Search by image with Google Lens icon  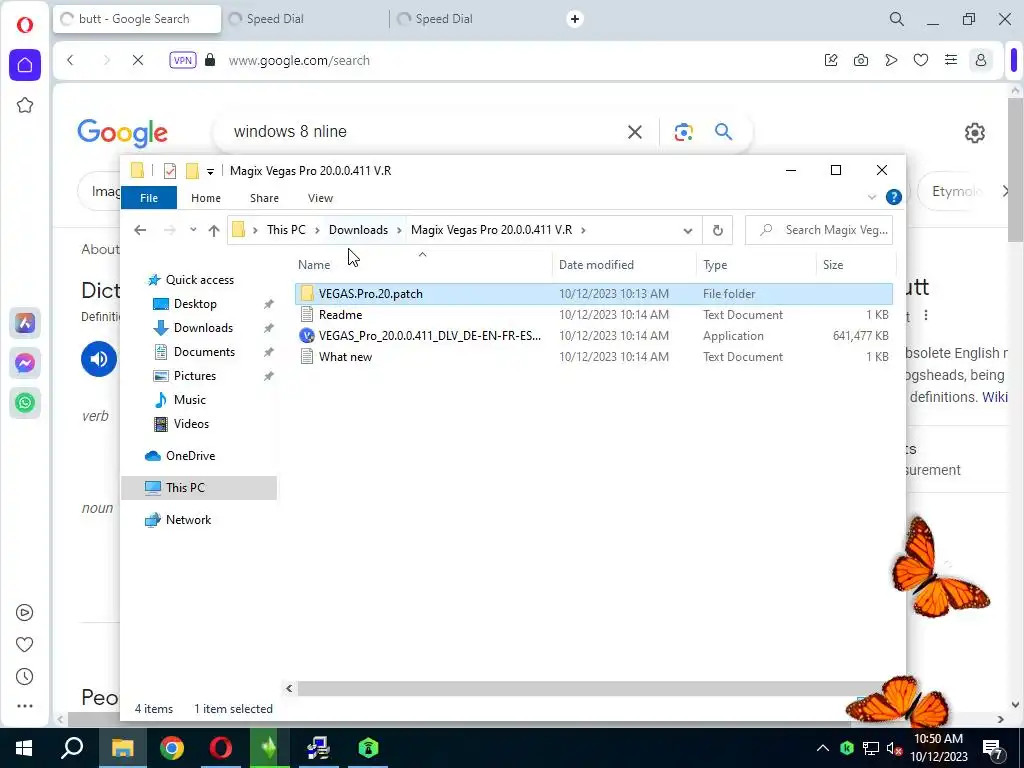pyautogui.click(x=683, y=132)
